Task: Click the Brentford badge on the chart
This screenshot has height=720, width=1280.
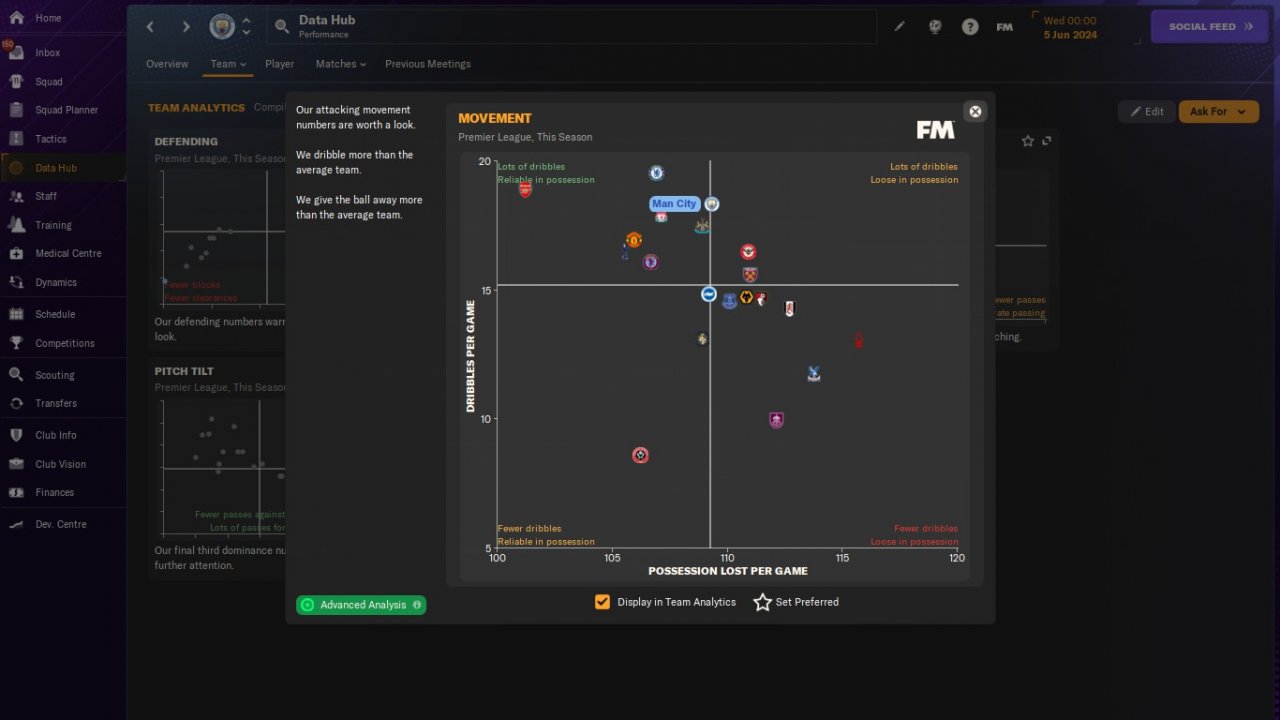Action: pos(748,252)
